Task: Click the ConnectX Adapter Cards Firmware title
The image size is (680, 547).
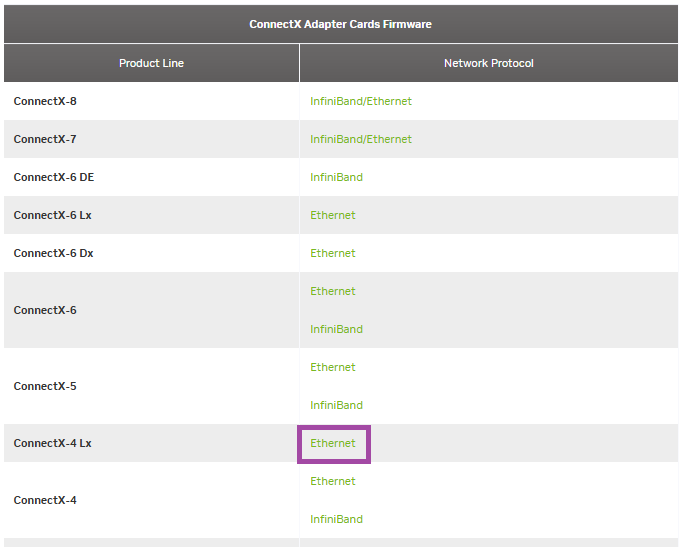Action: click(x=340, y=24)
